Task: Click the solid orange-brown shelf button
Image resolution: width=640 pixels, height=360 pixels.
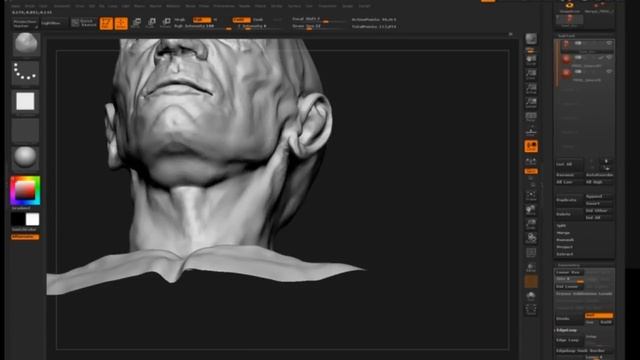Action: (531, 282)
